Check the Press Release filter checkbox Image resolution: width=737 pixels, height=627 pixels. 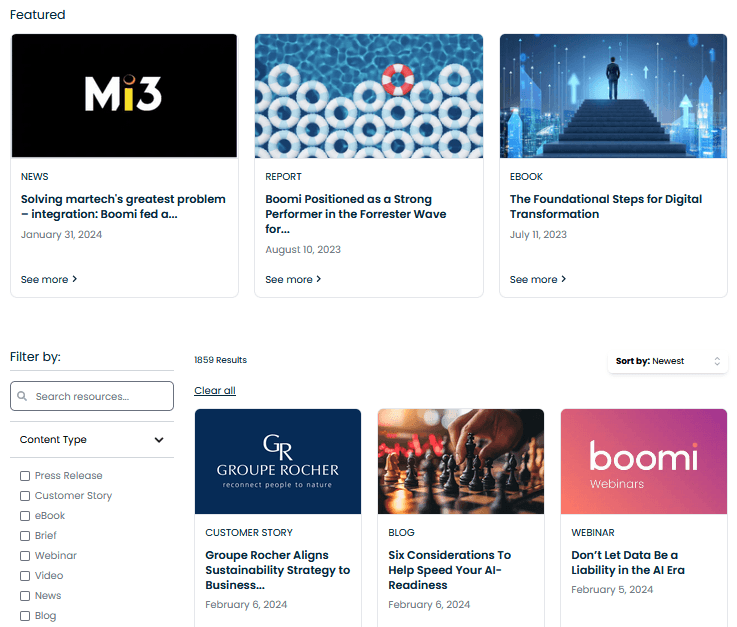[x=25, y=476]
